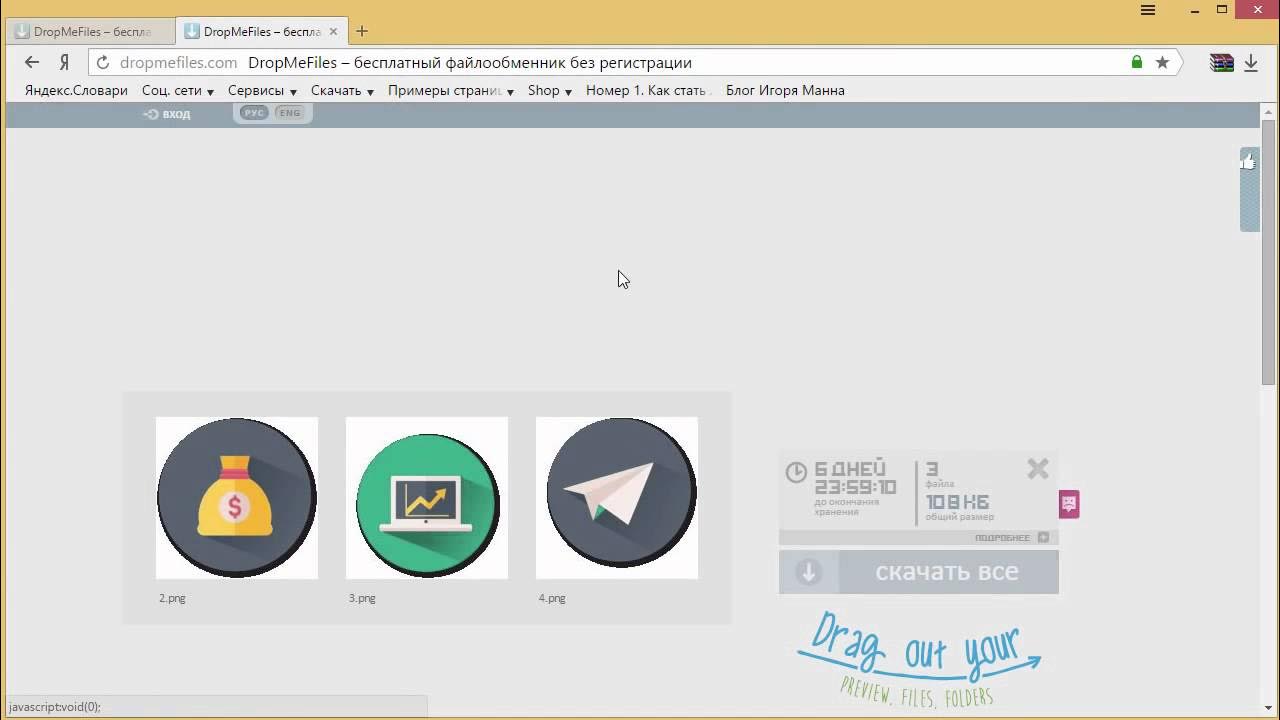Open the paper plane 4.png thumbnail
This screenshot has height=720, width=1280.
click(617, 498)
